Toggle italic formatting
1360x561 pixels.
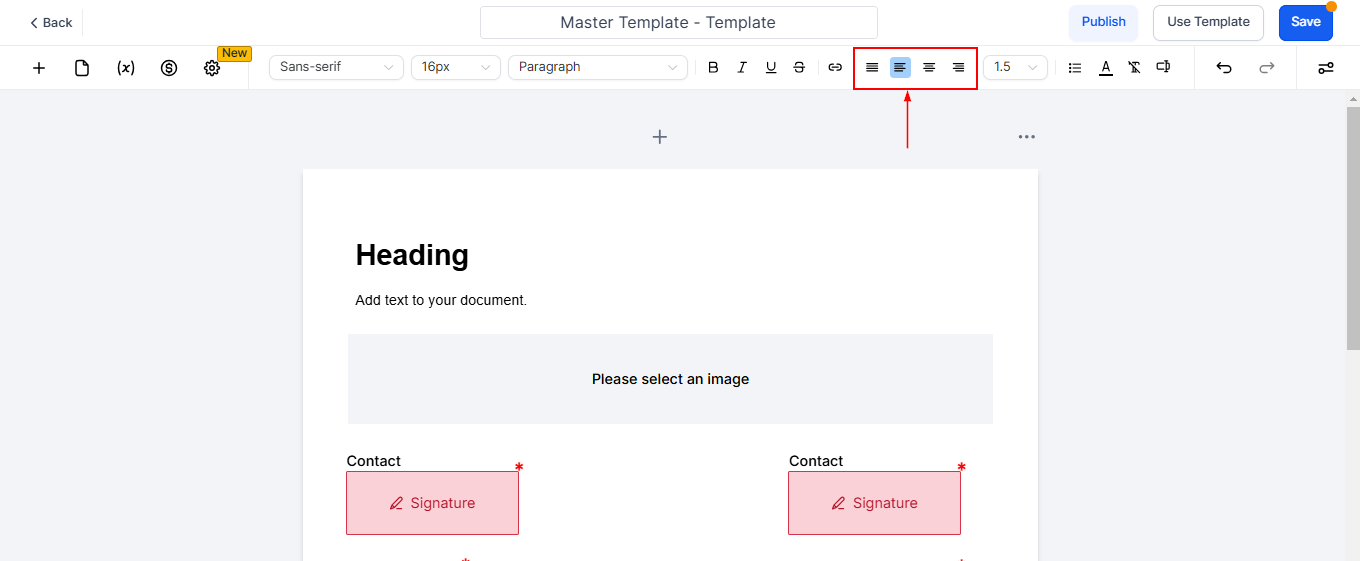point(742,67)
